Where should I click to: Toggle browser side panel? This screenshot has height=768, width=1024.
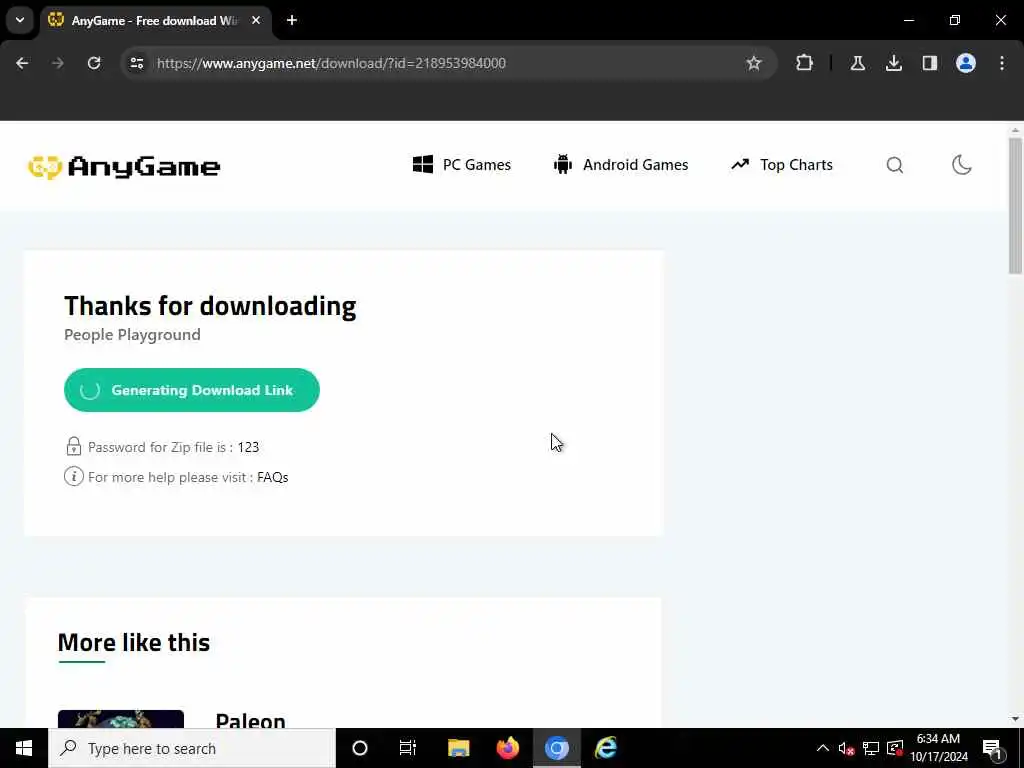pos(929,63)
